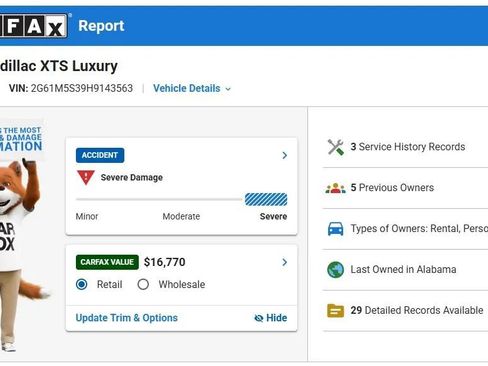Image resolution: width=488 pixels, height=366 pixels.
Task: Click the folder icon for detailed records
Action: pyautogui.click(x=335, y=311)
